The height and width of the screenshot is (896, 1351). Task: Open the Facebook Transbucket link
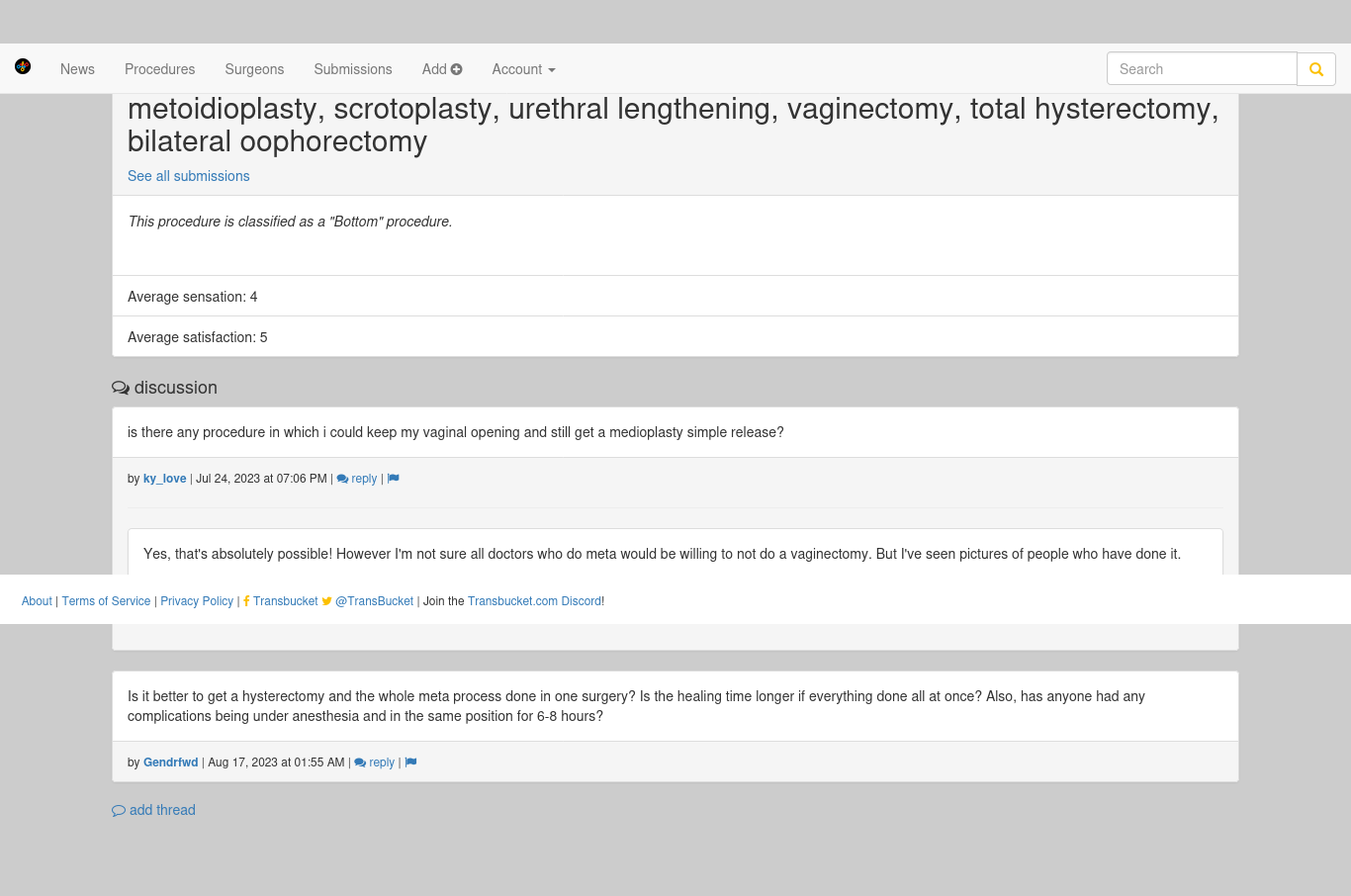point(281,601)
